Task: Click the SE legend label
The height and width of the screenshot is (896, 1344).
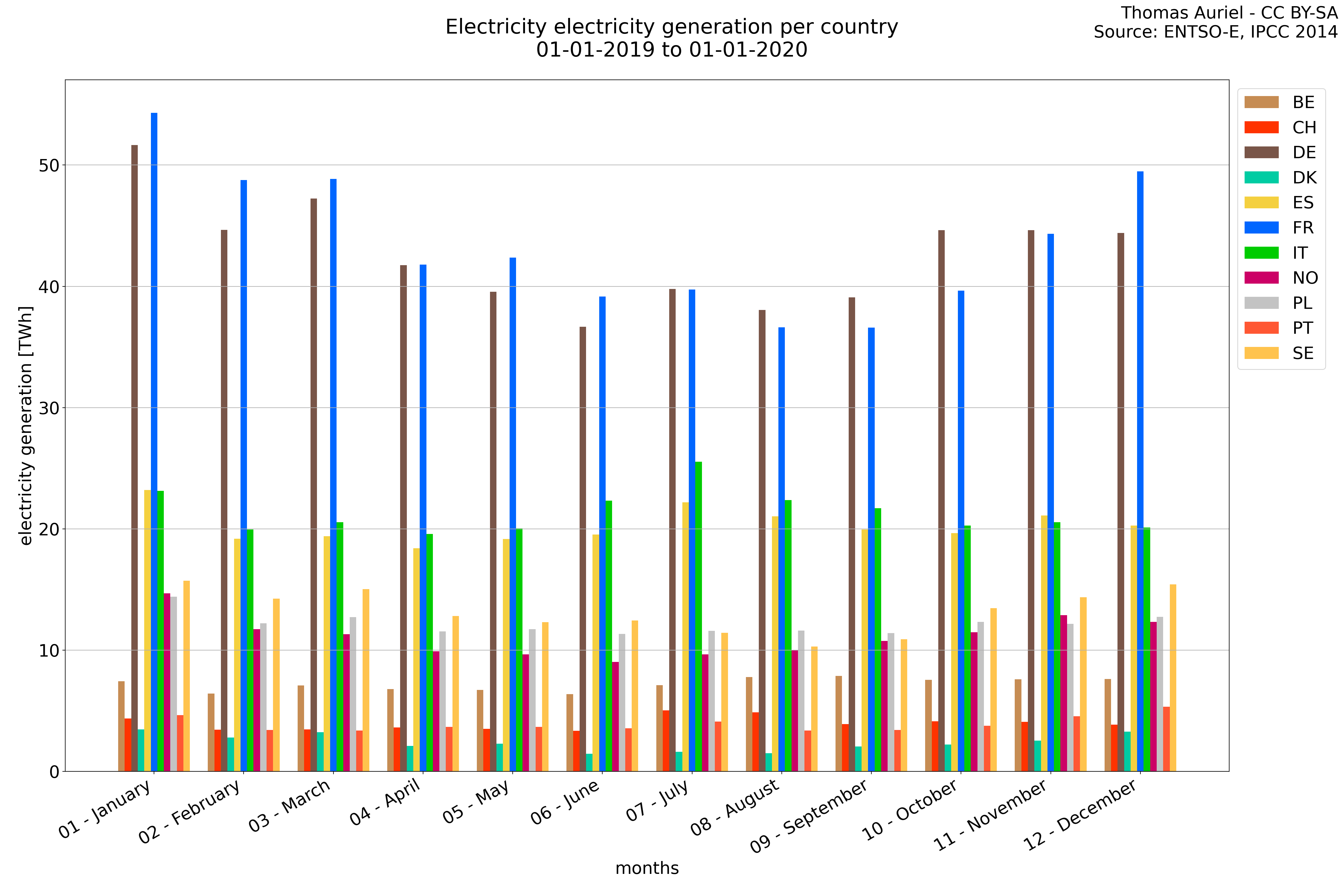Action: (1303, 353)
